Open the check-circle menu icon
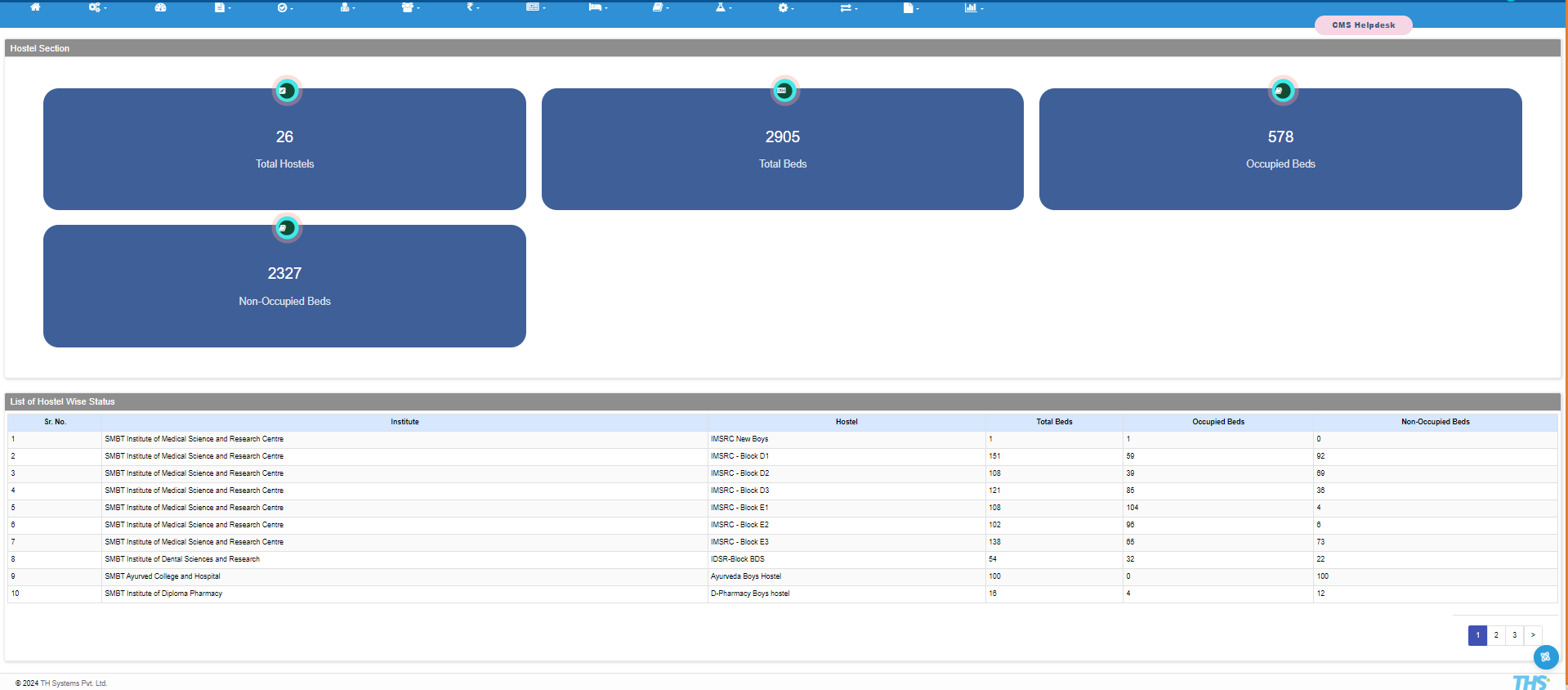Viewport: 1568px width, 690px height. tap(284, 7)
